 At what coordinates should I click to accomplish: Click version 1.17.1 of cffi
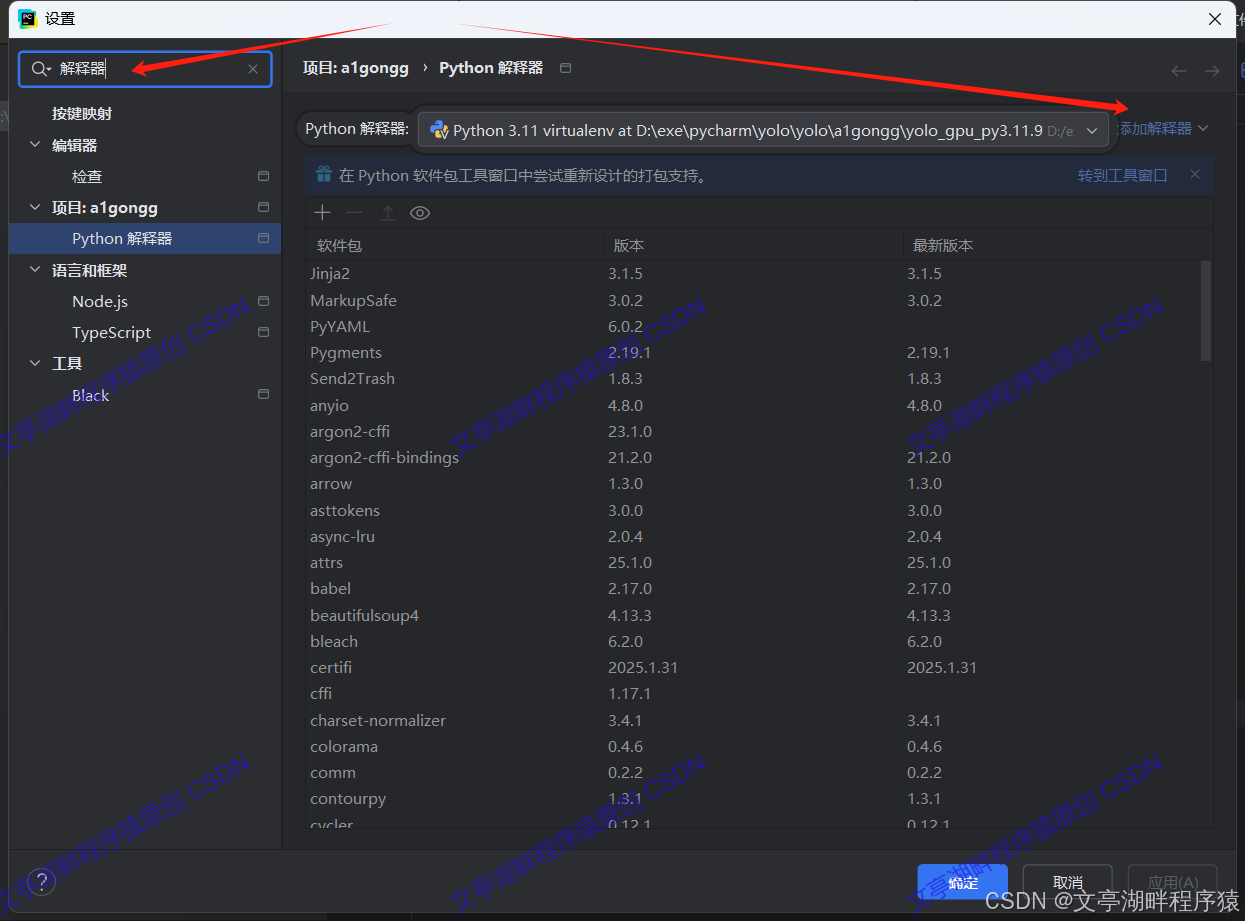[629, 693]
